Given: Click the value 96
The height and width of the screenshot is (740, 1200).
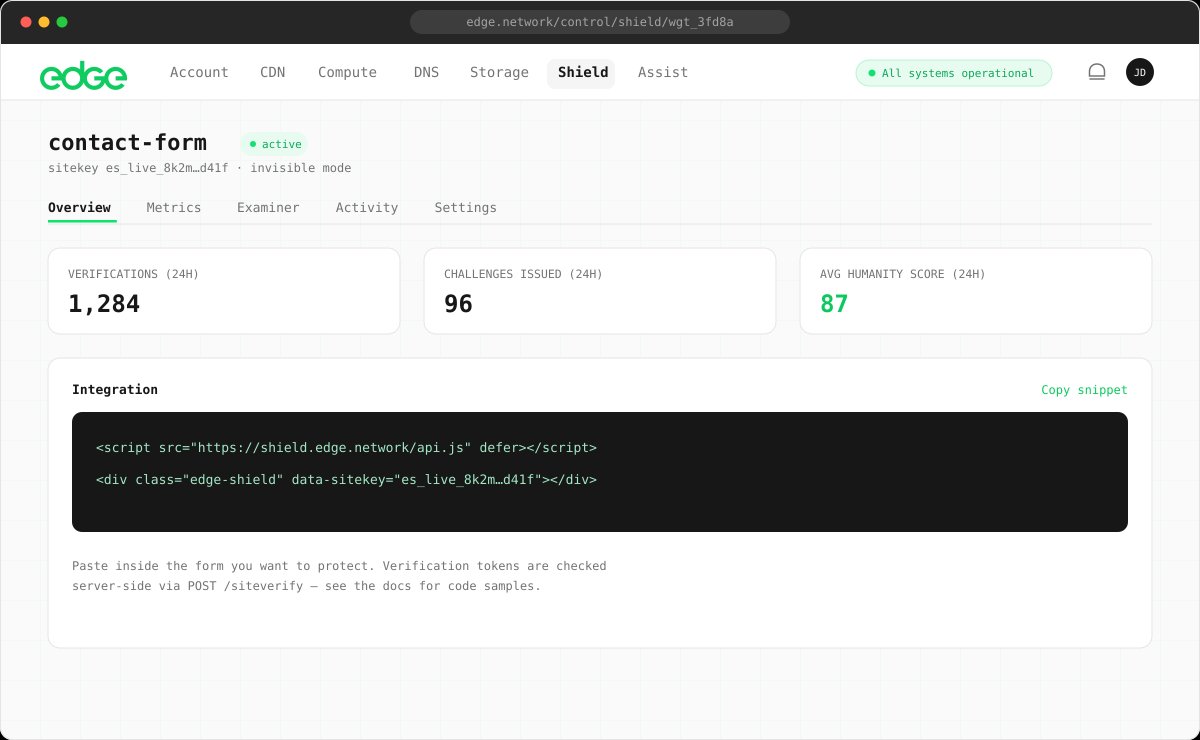Looking at the screenshot, I should (x=458, y=304).
